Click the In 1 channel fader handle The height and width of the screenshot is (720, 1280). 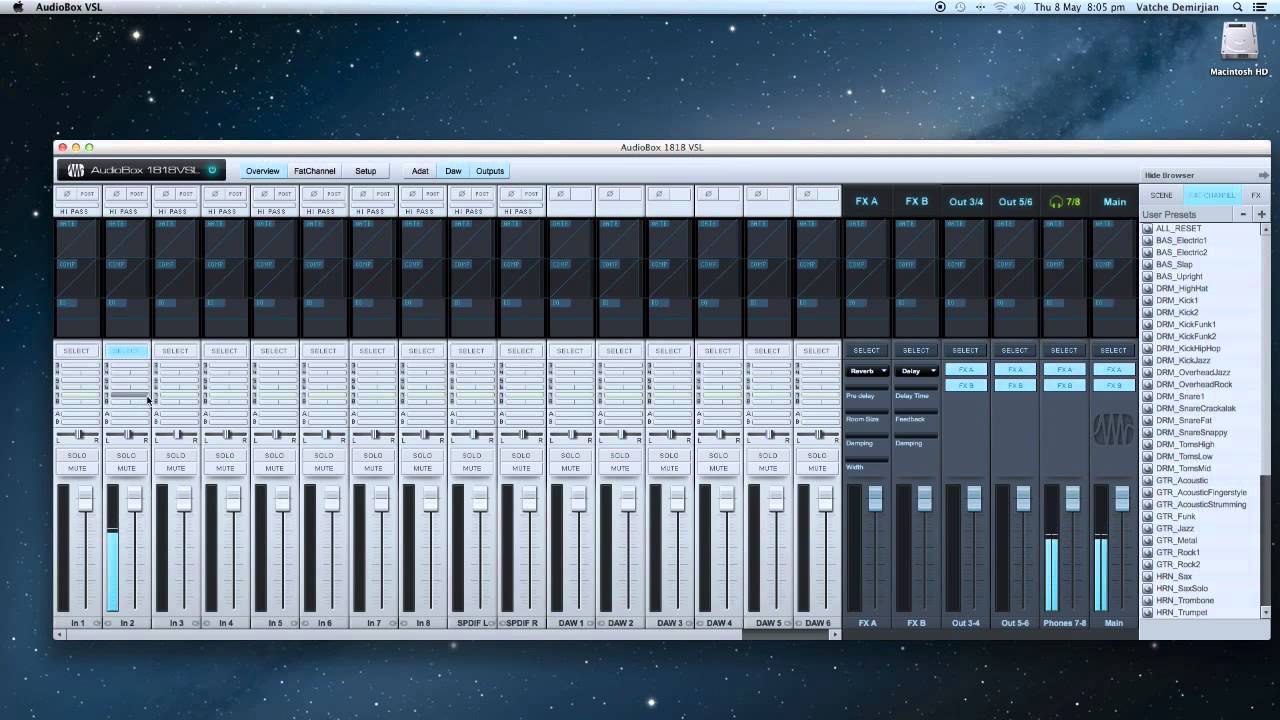pyautogui.click(x=86, y=500)
